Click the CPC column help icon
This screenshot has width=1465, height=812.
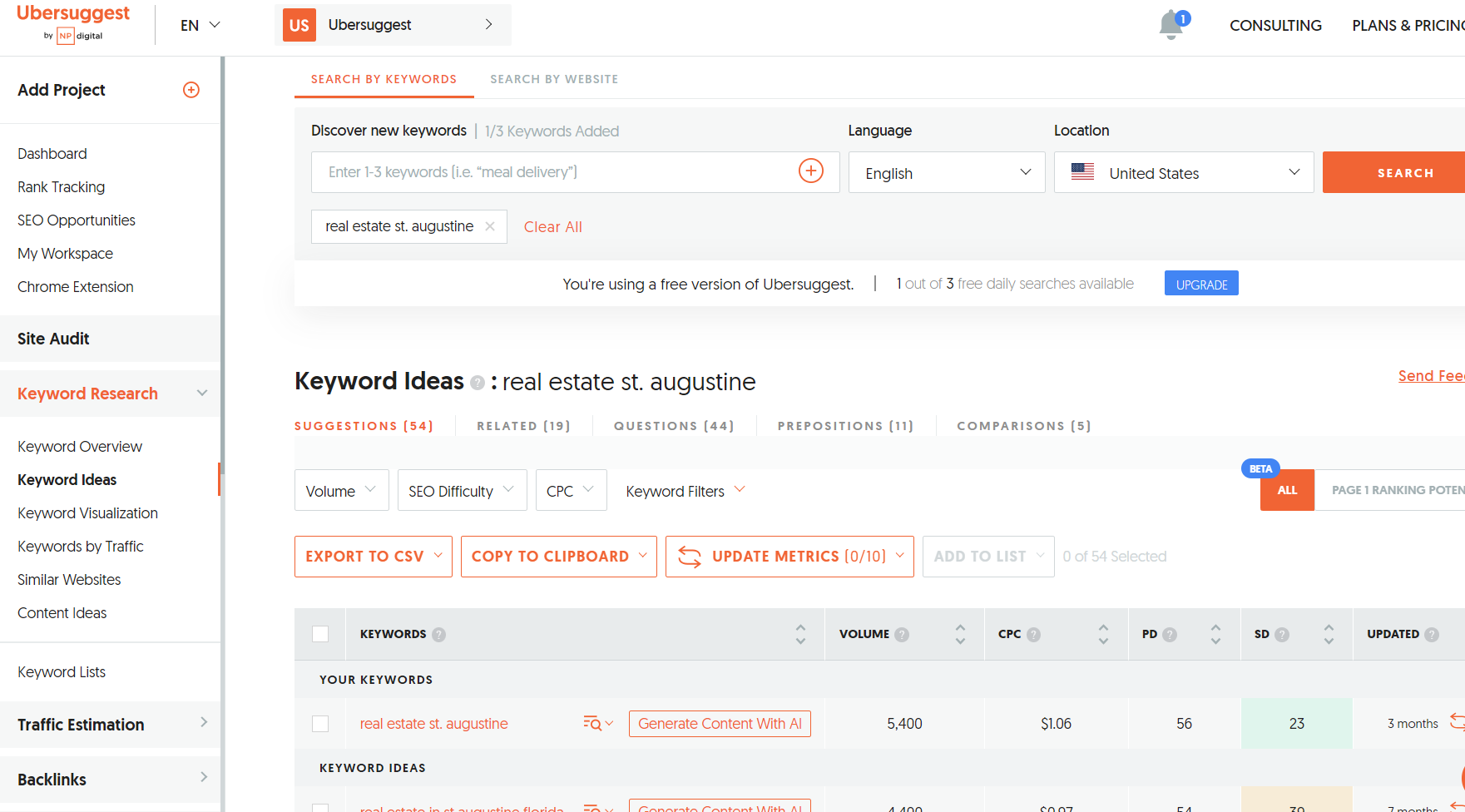coord(1034,635)
